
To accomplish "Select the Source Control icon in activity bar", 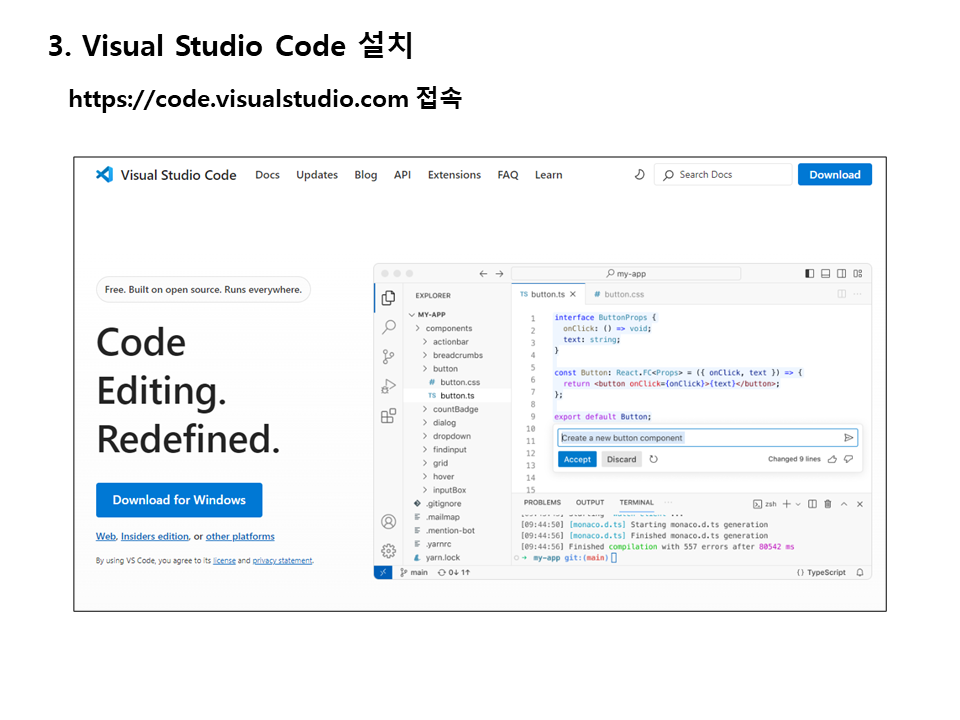I will click(x=388, y=356).
